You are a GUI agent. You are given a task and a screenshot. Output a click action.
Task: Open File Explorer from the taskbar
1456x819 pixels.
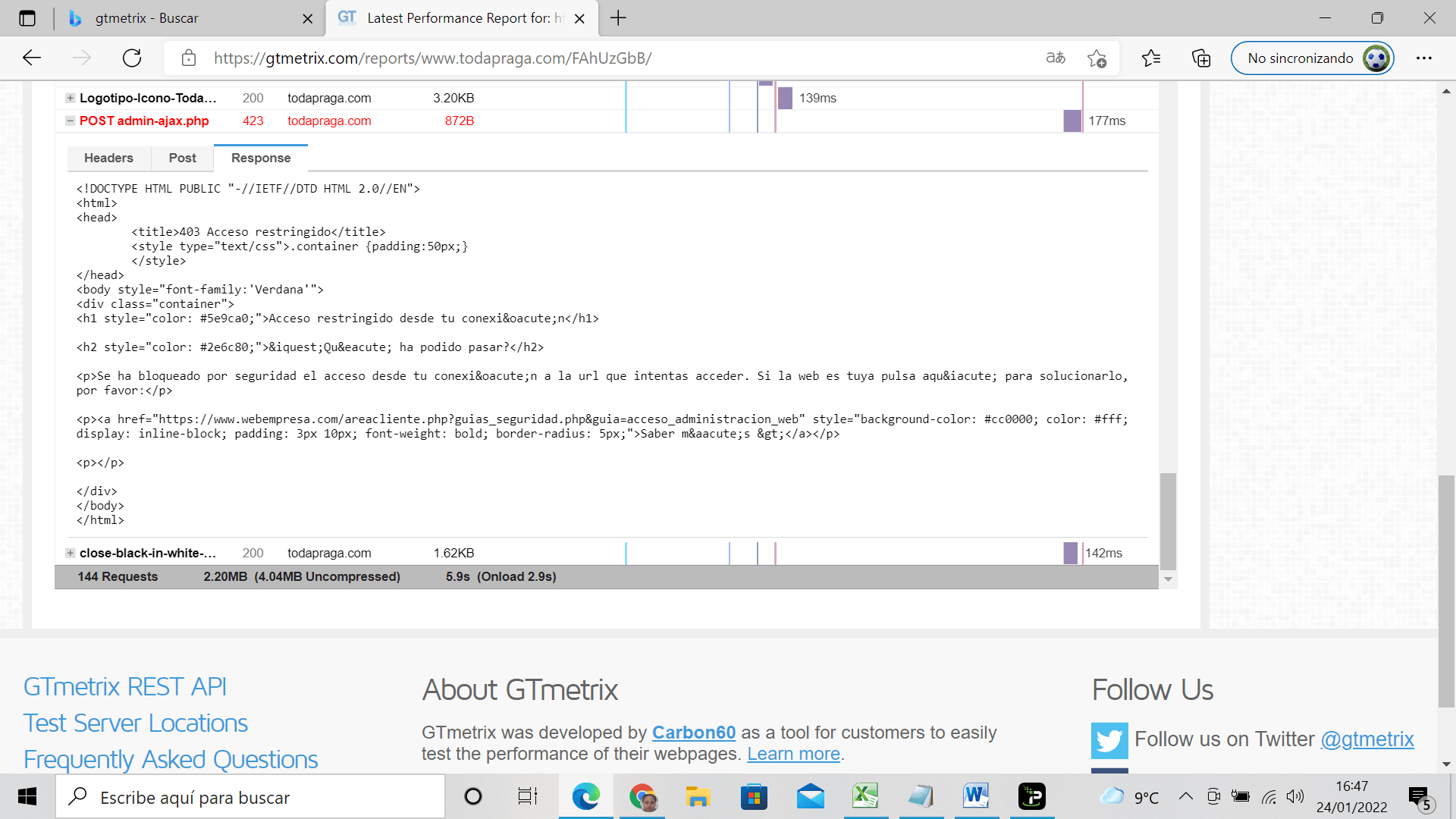(698, 796)
